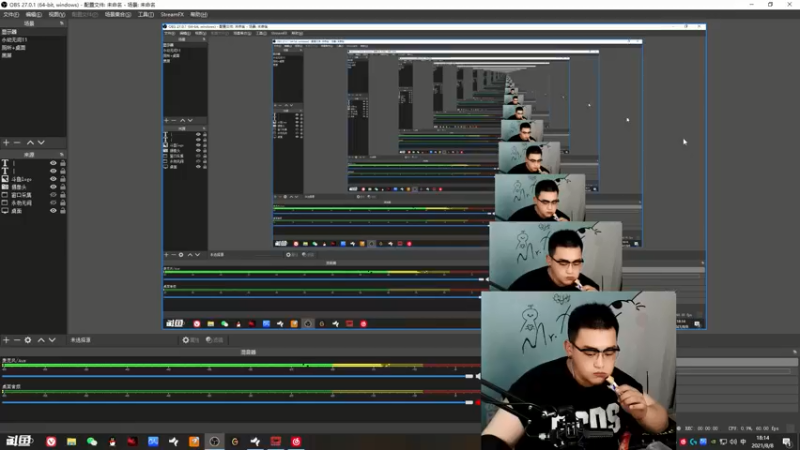Hide the 摄像头 camera source
The image size is (800, 450).
53,187
